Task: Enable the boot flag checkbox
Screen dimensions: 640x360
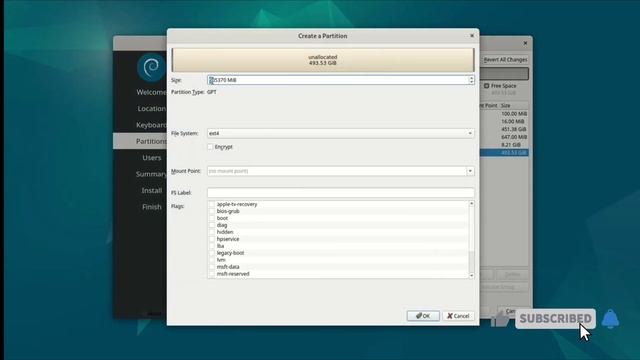Action: coord(211,218)
